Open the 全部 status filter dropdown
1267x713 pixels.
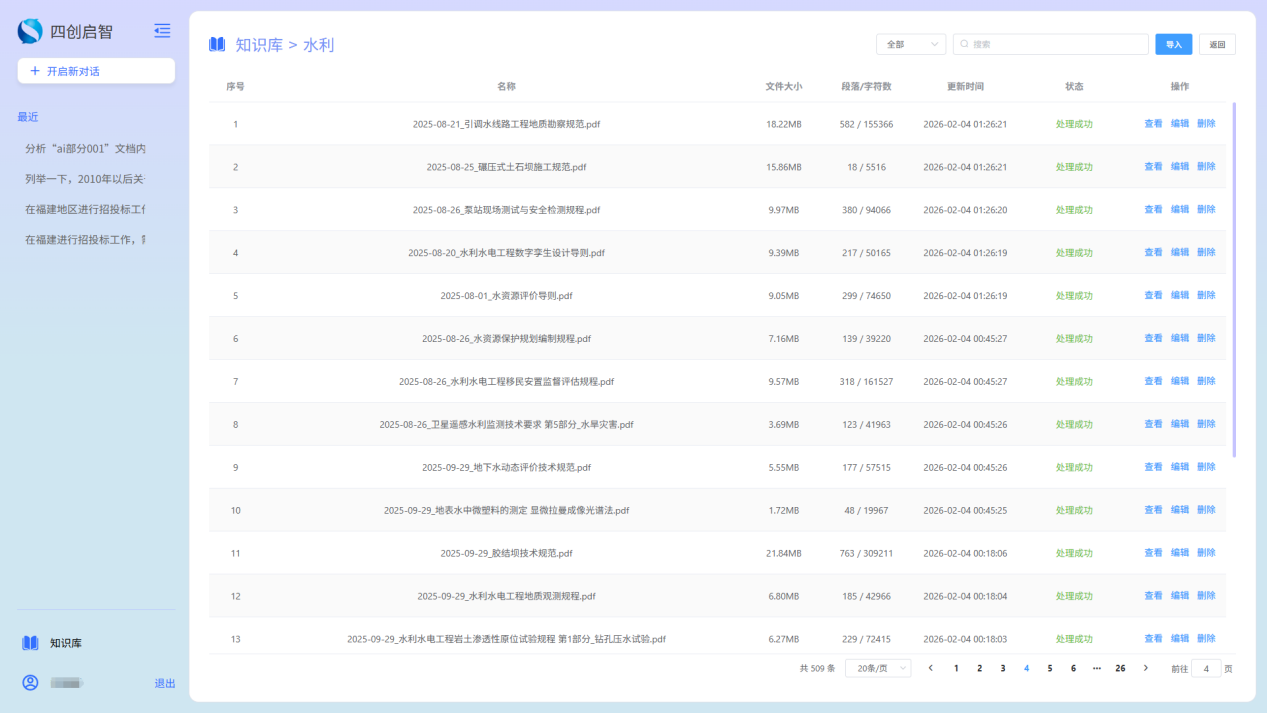click(911, 44)
